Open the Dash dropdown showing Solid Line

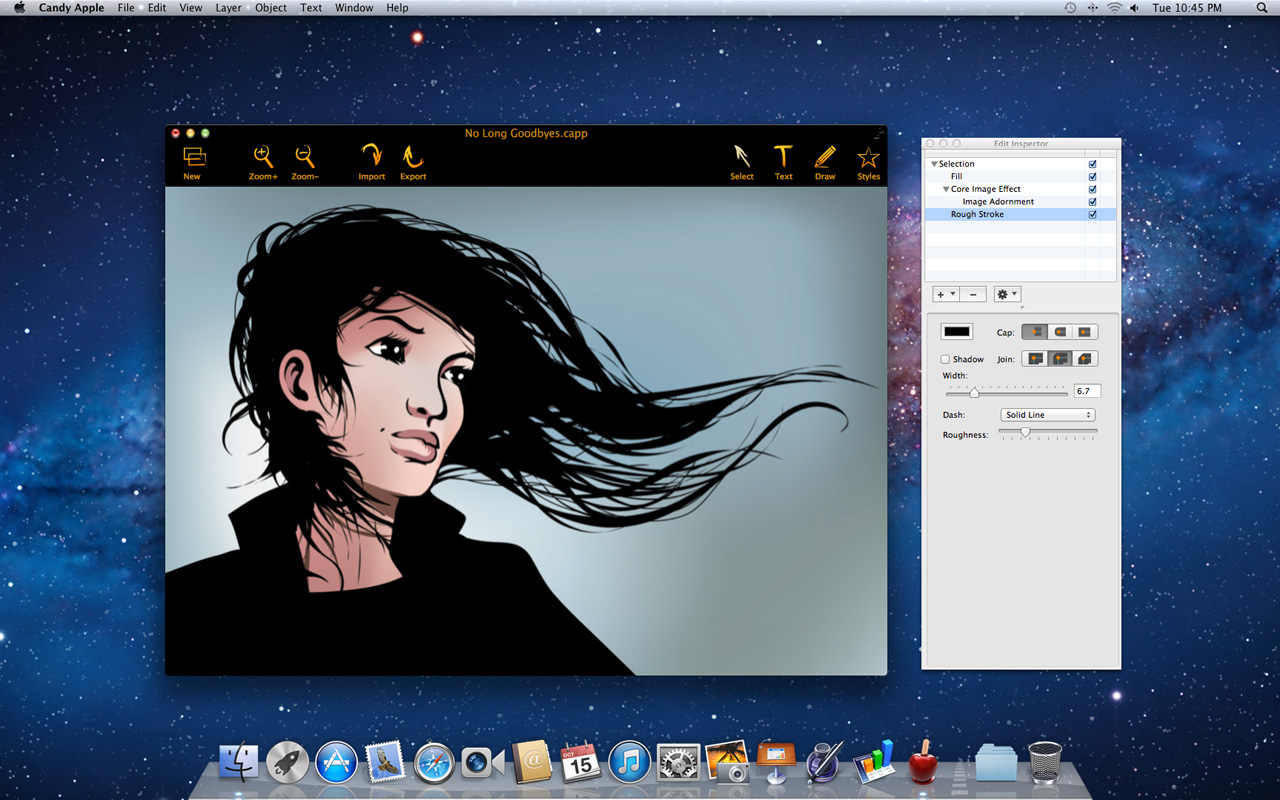pyautogui.click(x=1047, y=414)
